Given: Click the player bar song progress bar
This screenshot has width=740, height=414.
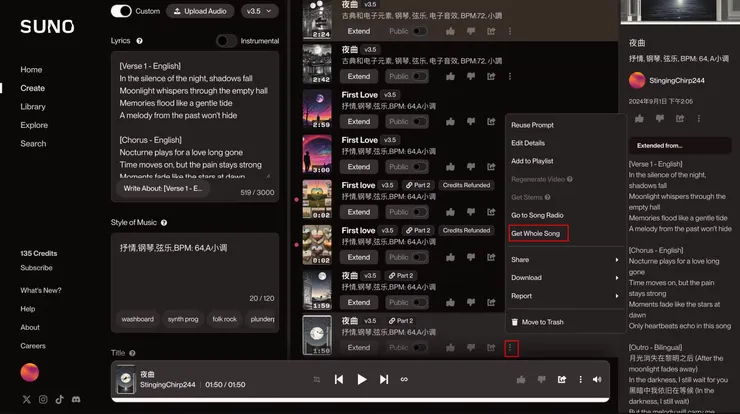Looking at the screenshot, I should pyautogui.click(x=360, y=400).
